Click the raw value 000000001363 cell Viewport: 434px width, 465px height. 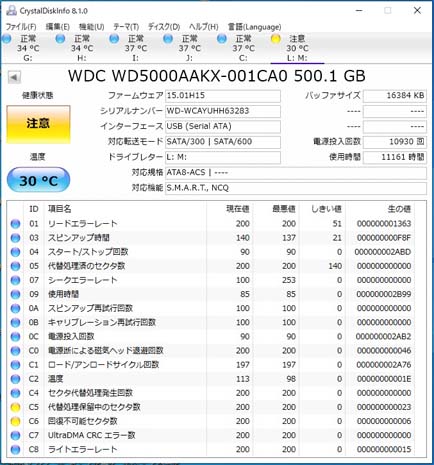pos(384,224)
